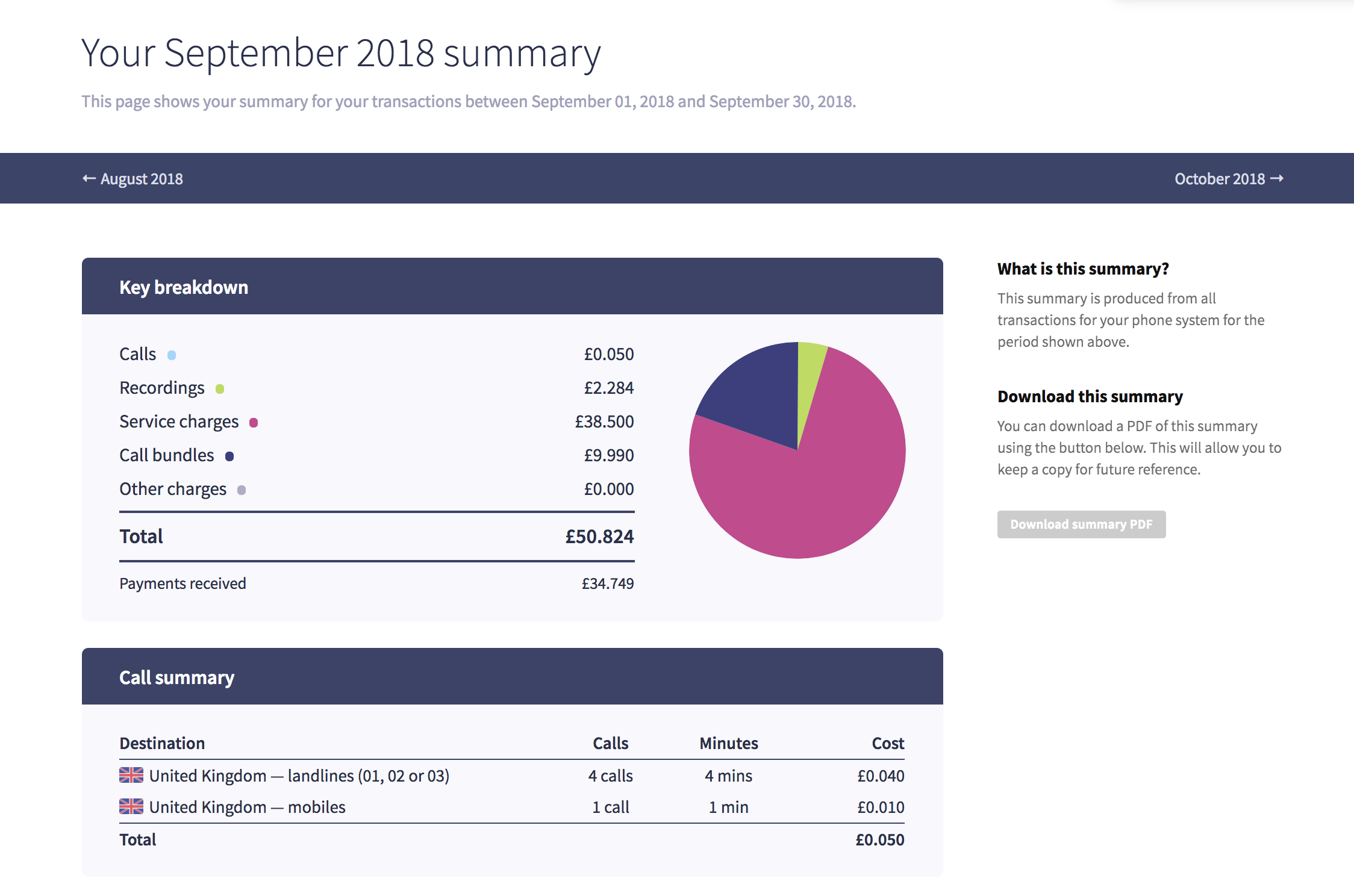This screenshot has height=896, width=1354.
Task: Click the pink Service charges legend dot
Action: pos(254,423)
